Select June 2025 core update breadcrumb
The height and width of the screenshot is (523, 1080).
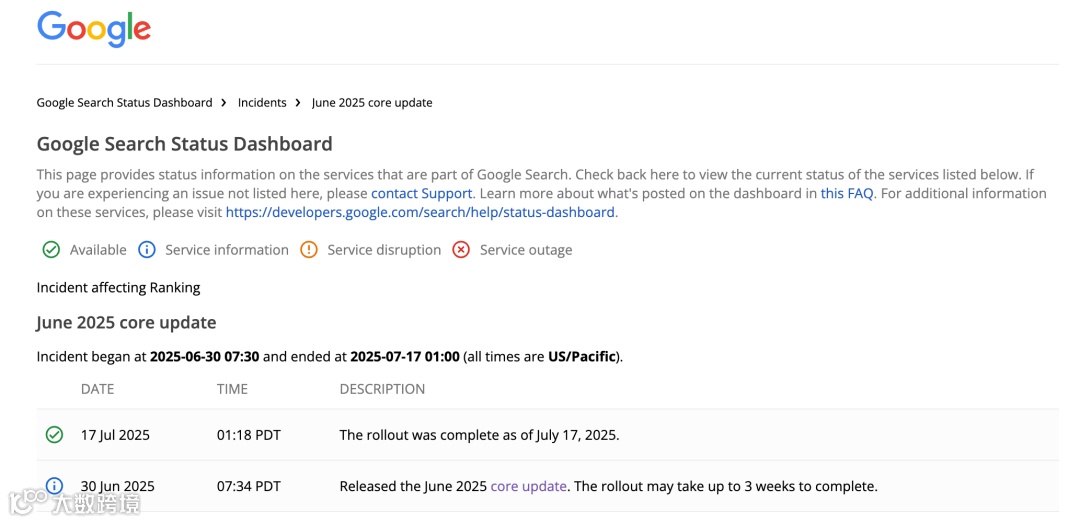pyautogui.click(x=372, y=103)
